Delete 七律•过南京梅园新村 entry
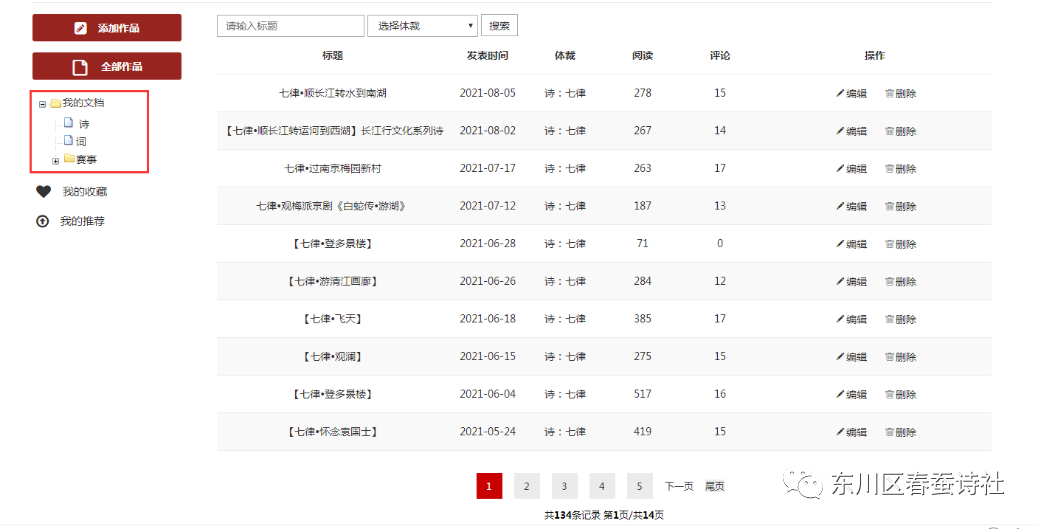Viewport: 1038px width, 529px height. click(x=900, y=169)
